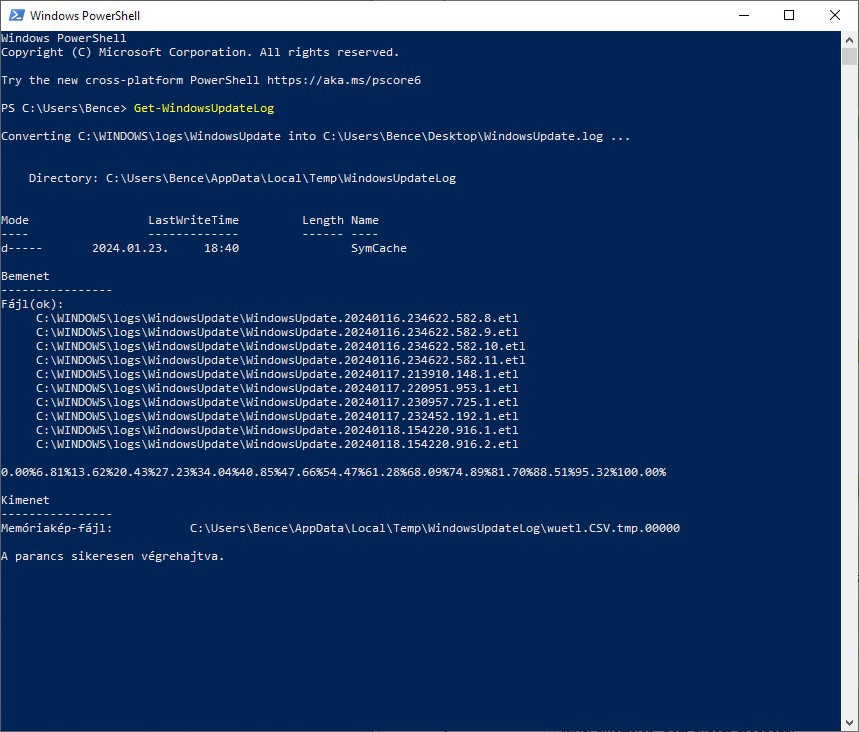
Task: Click the 'd-----' mode value
Action: coord(21,248)
